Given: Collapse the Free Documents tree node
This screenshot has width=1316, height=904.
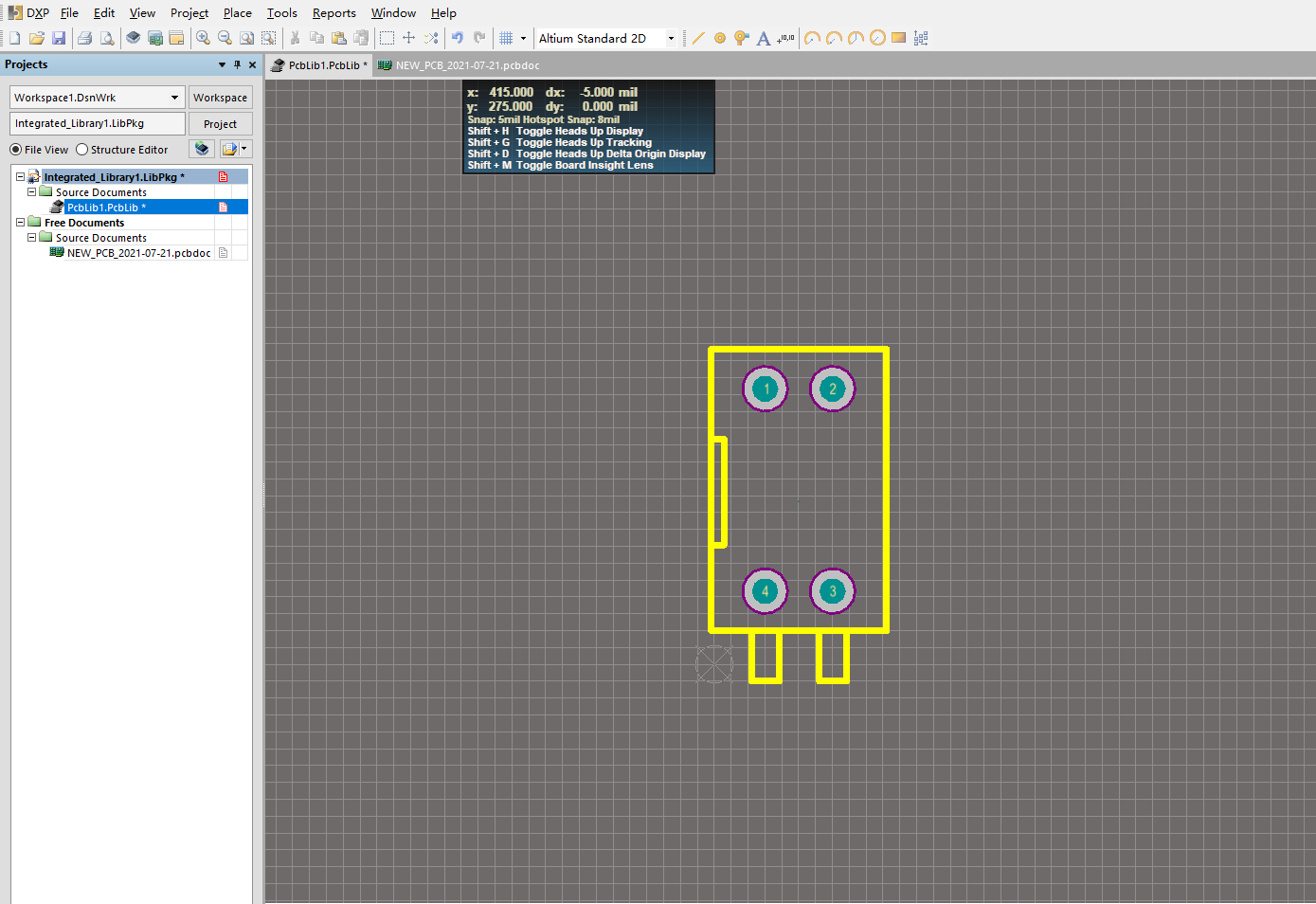Looking at the screenshot, I should coord(20,223).
